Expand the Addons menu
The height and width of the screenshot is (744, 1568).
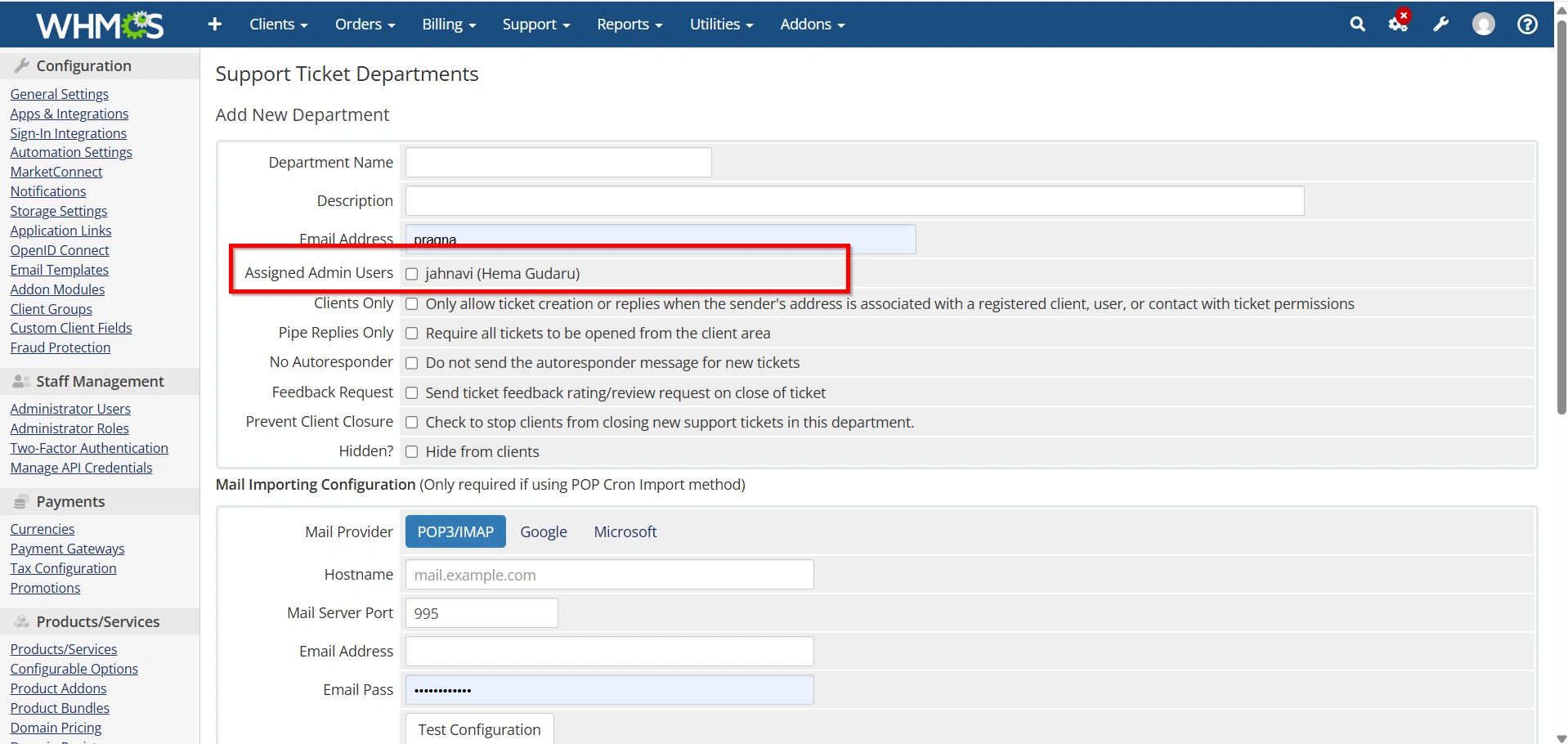pyautogui.click(x=812, y=25)
